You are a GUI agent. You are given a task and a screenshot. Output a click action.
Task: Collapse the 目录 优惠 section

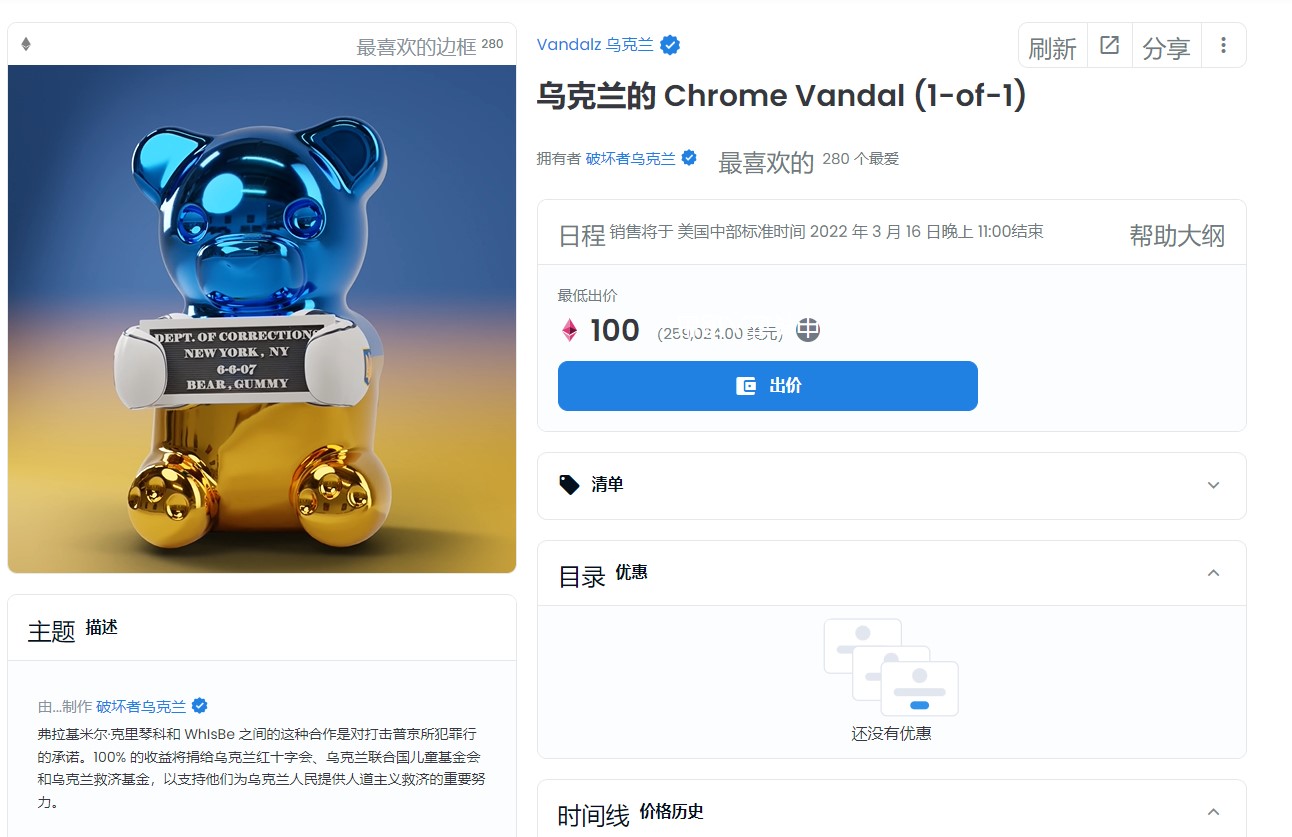point(1213,573)
